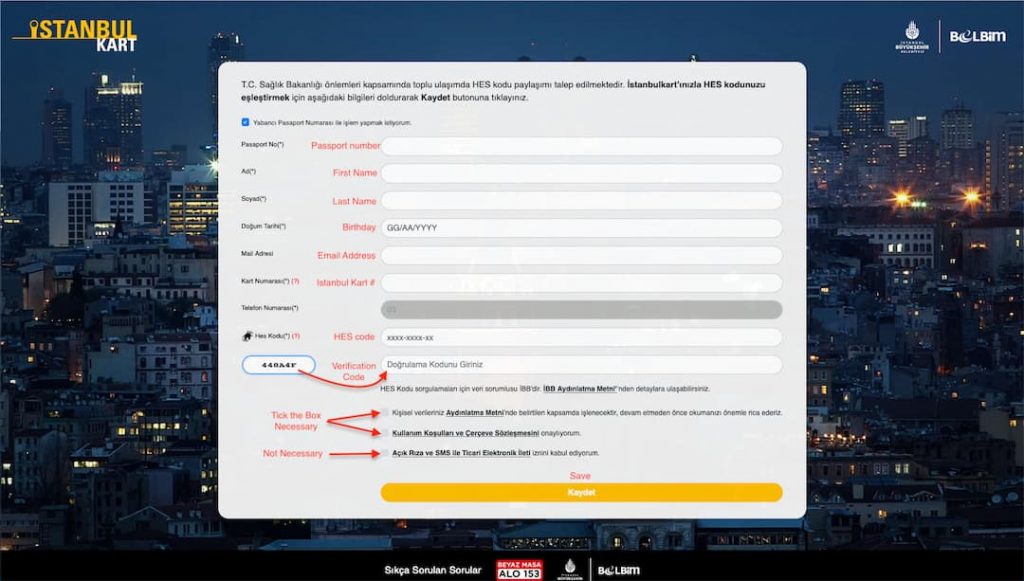Open the İstanbul Büyükşehir Belediyesi logo in the header
This screenshot has width=1024, height=581.
pyautogui.click(x=912, y=37)
